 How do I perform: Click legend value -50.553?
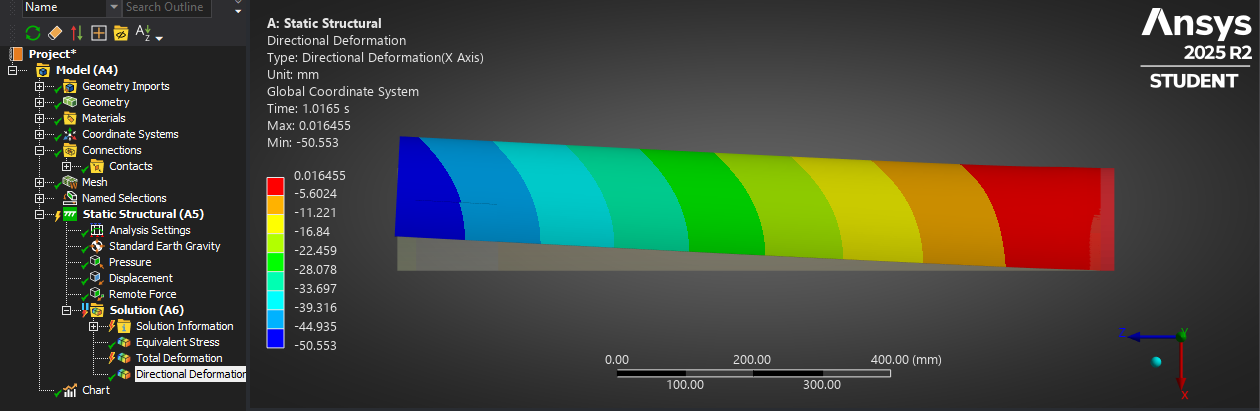click(318, 345)
